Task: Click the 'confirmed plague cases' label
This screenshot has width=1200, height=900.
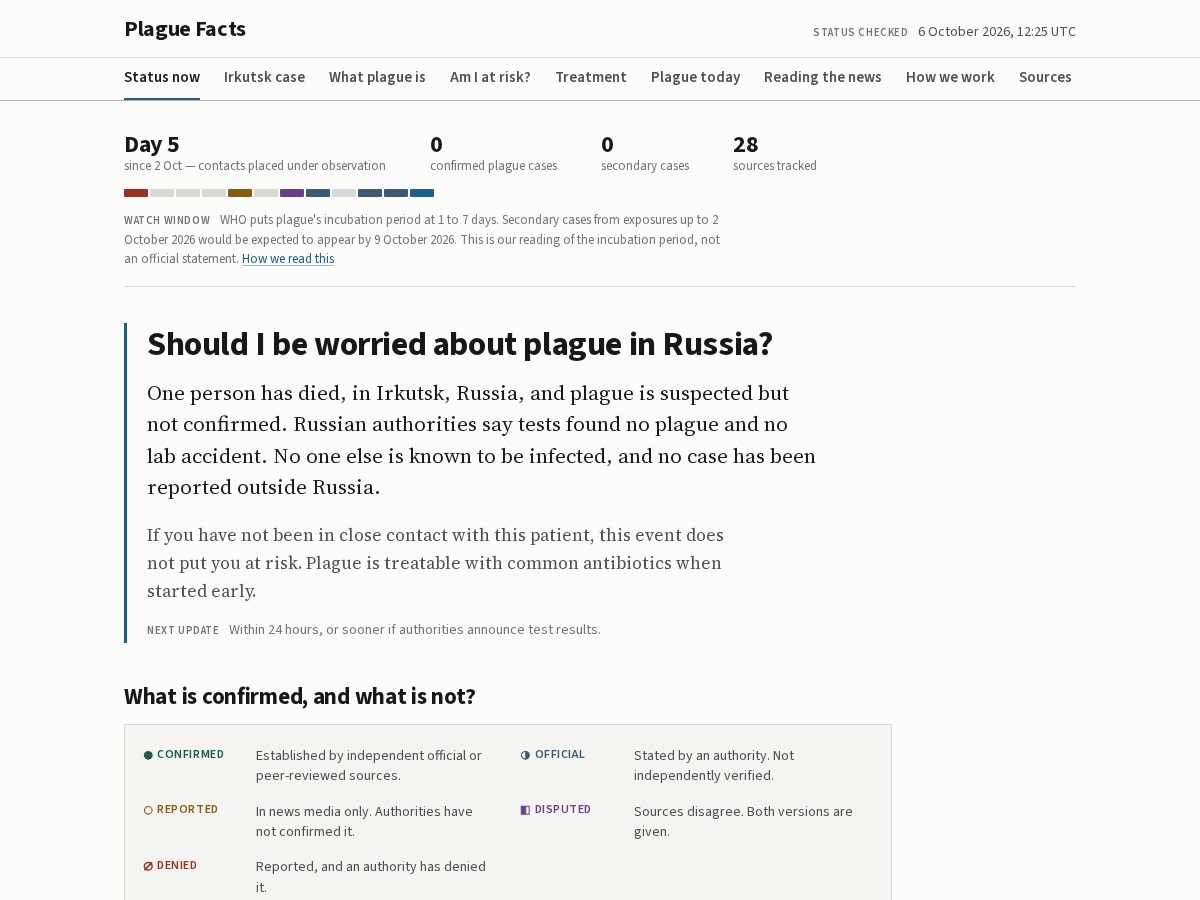Action: pyautogui.click(x=494, y=166)
